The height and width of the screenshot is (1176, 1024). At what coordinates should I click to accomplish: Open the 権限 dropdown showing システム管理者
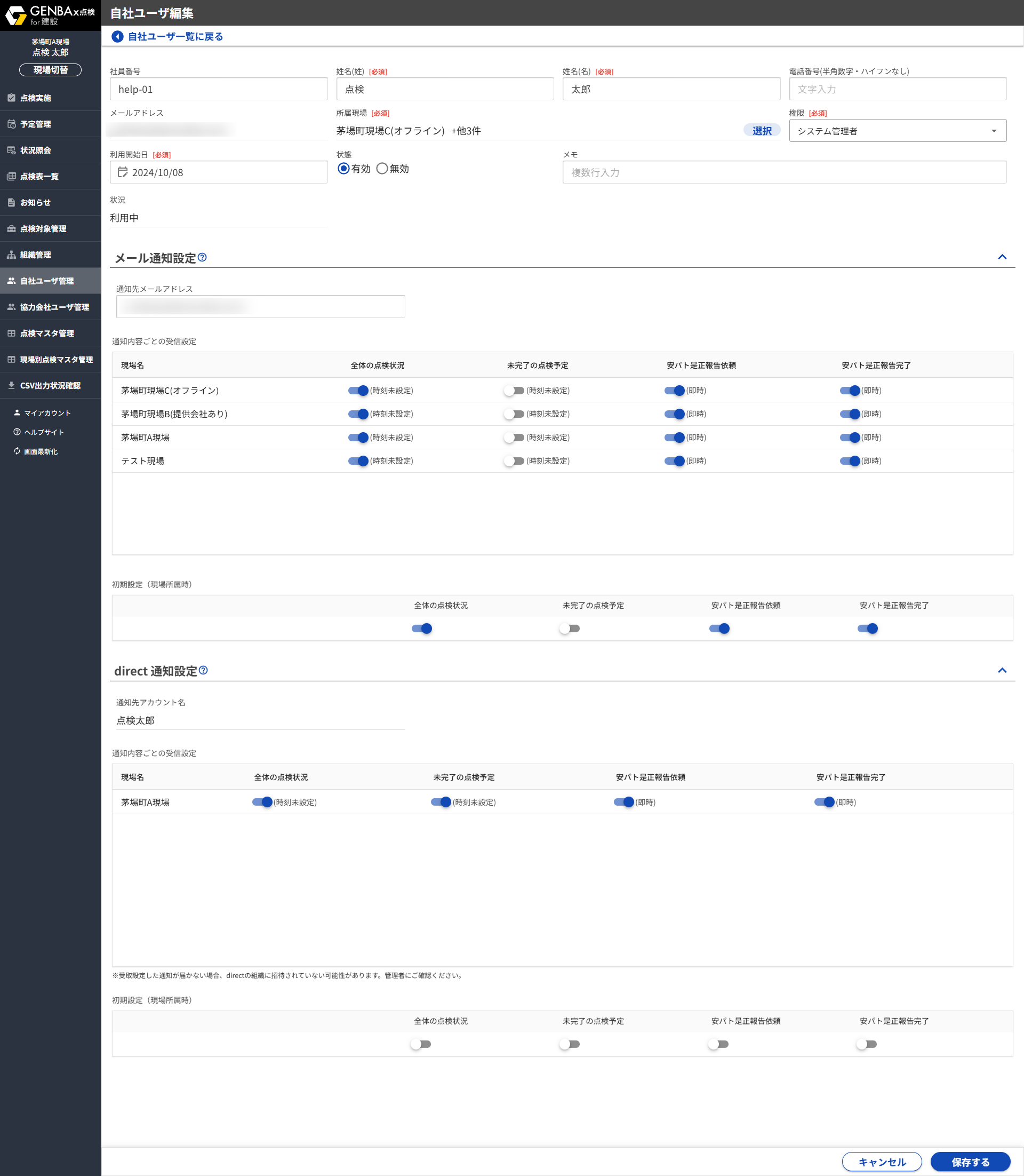tap(897, 131)
